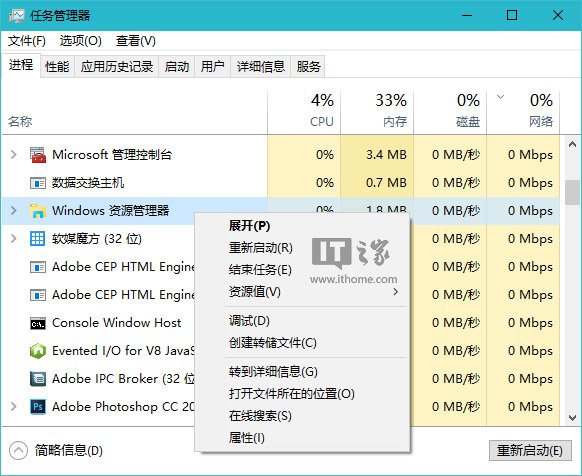
Task: Open the 资源值(V) submenu arrow
Action: [x=396, y=292]
